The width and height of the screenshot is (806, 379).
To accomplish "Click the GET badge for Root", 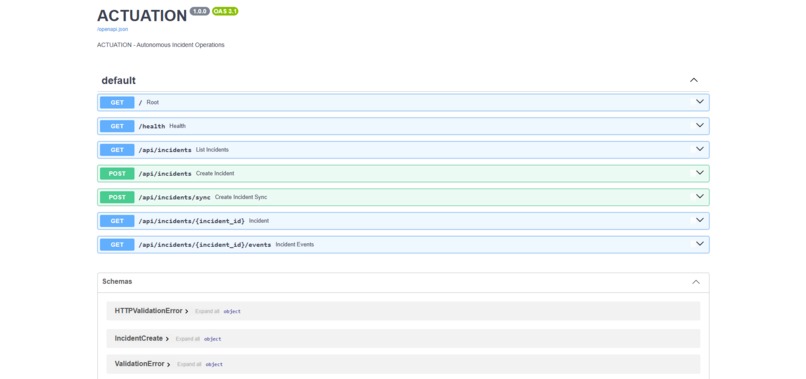I will (117, 102).
